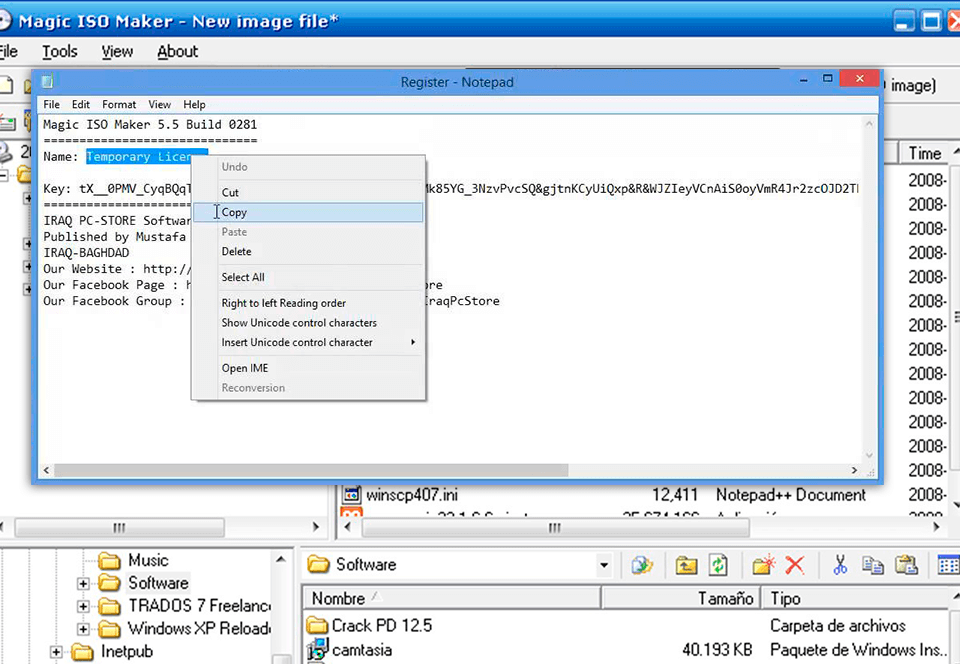Choose Right to left Reading order
The height and width of the screenshot is (664, 960).
click(x=307, y=303)
